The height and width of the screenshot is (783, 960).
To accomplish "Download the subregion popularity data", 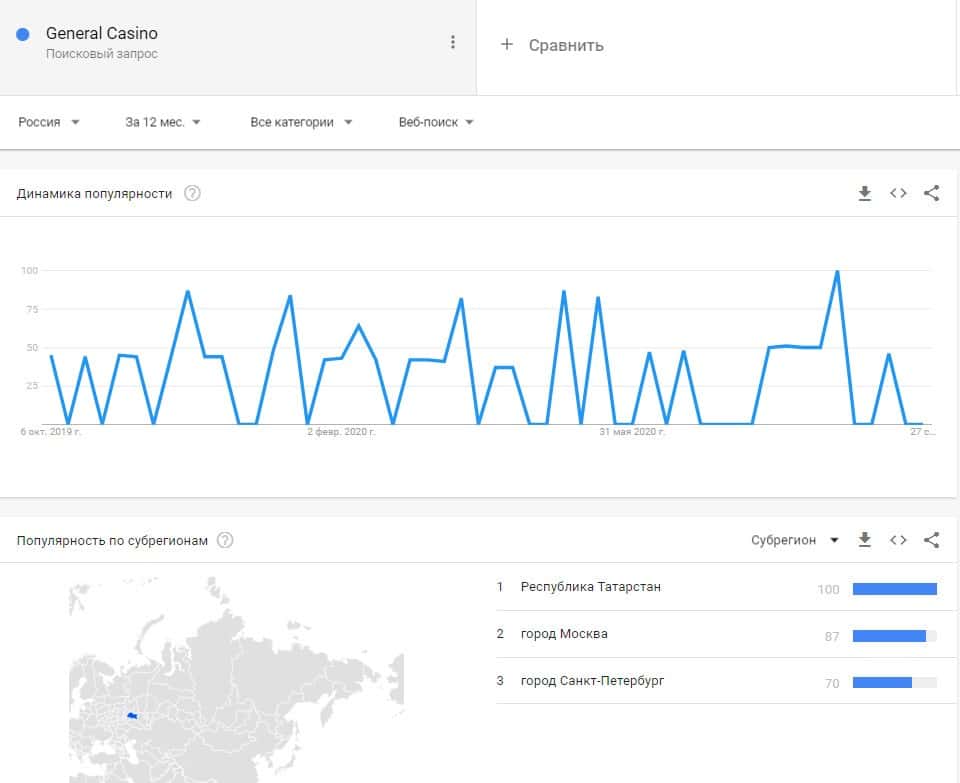I will click(865, 540).
